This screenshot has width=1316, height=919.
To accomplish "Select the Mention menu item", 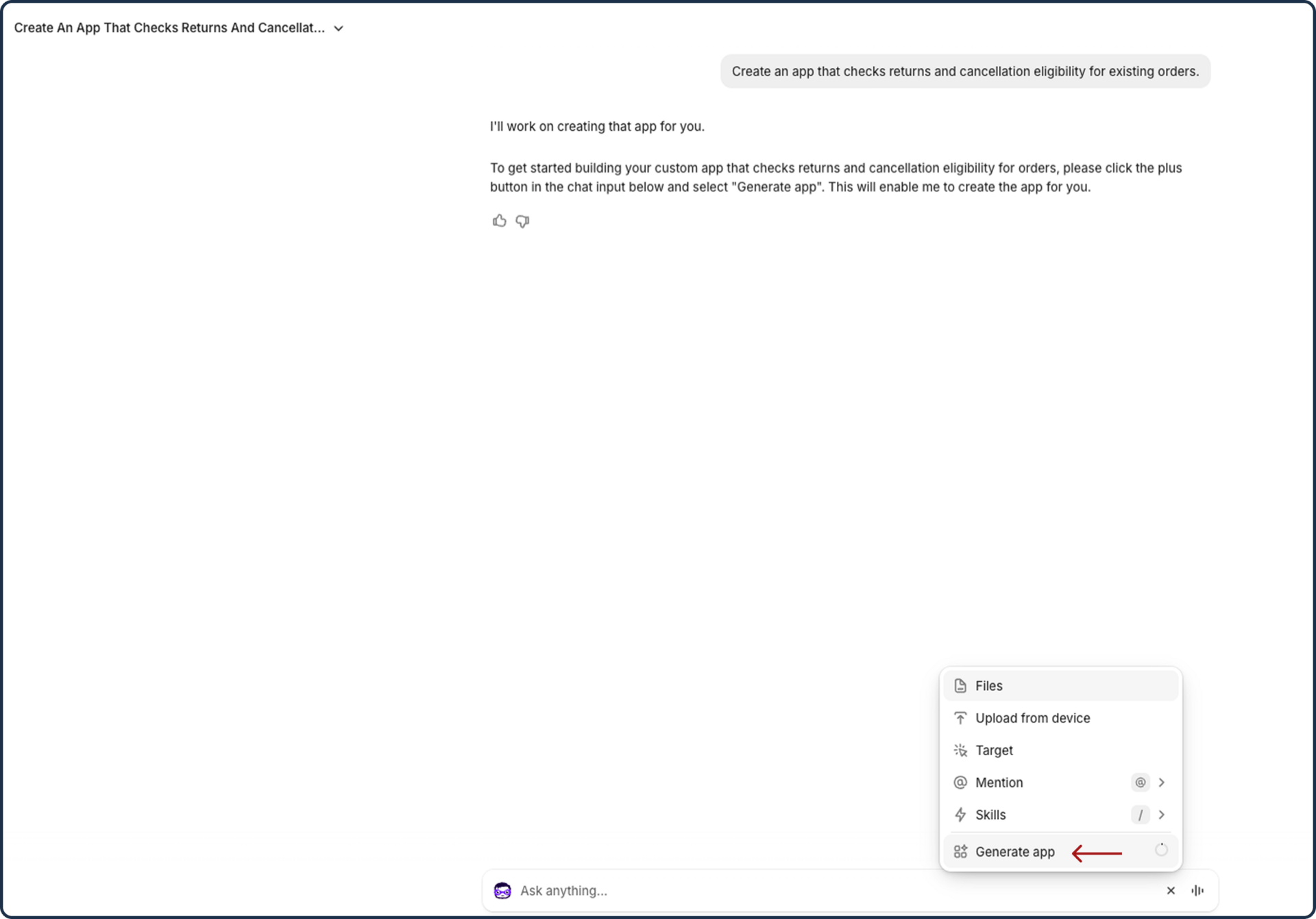I will [999, 783].
